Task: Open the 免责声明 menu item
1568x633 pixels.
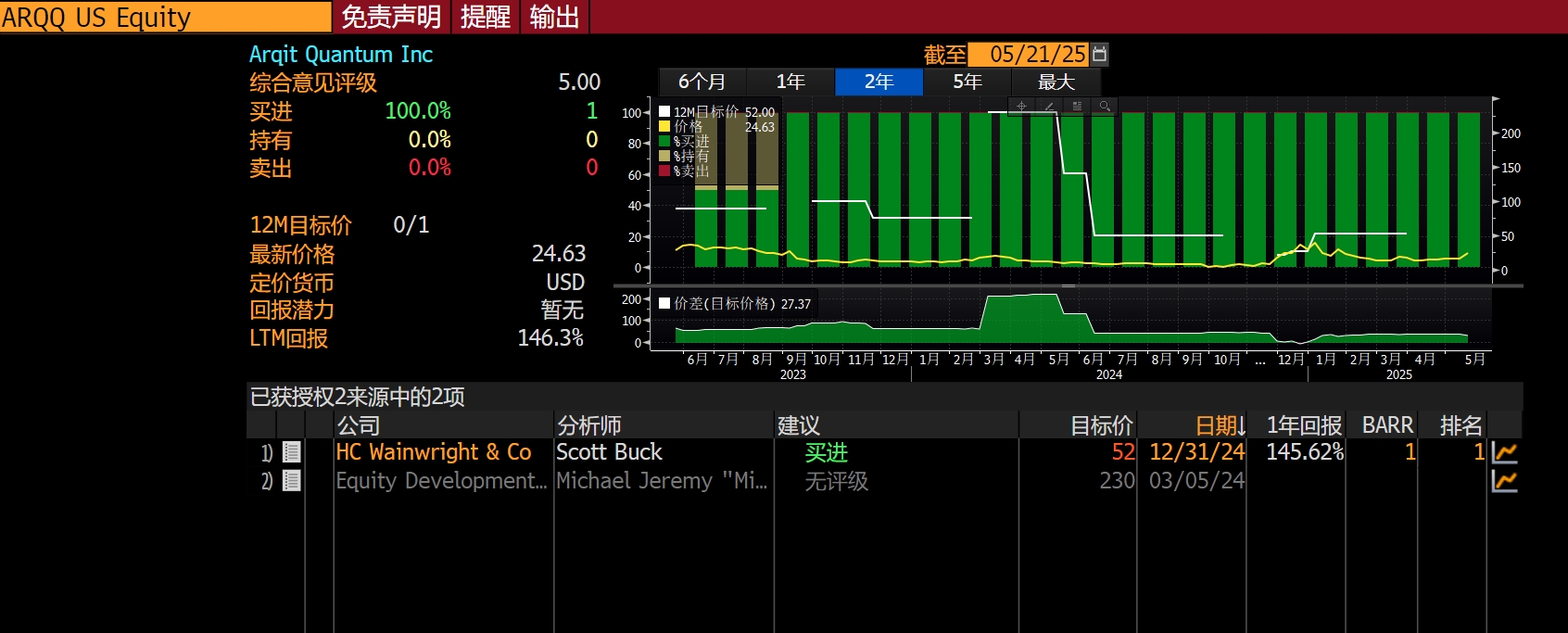Action: tap(392, 17)
